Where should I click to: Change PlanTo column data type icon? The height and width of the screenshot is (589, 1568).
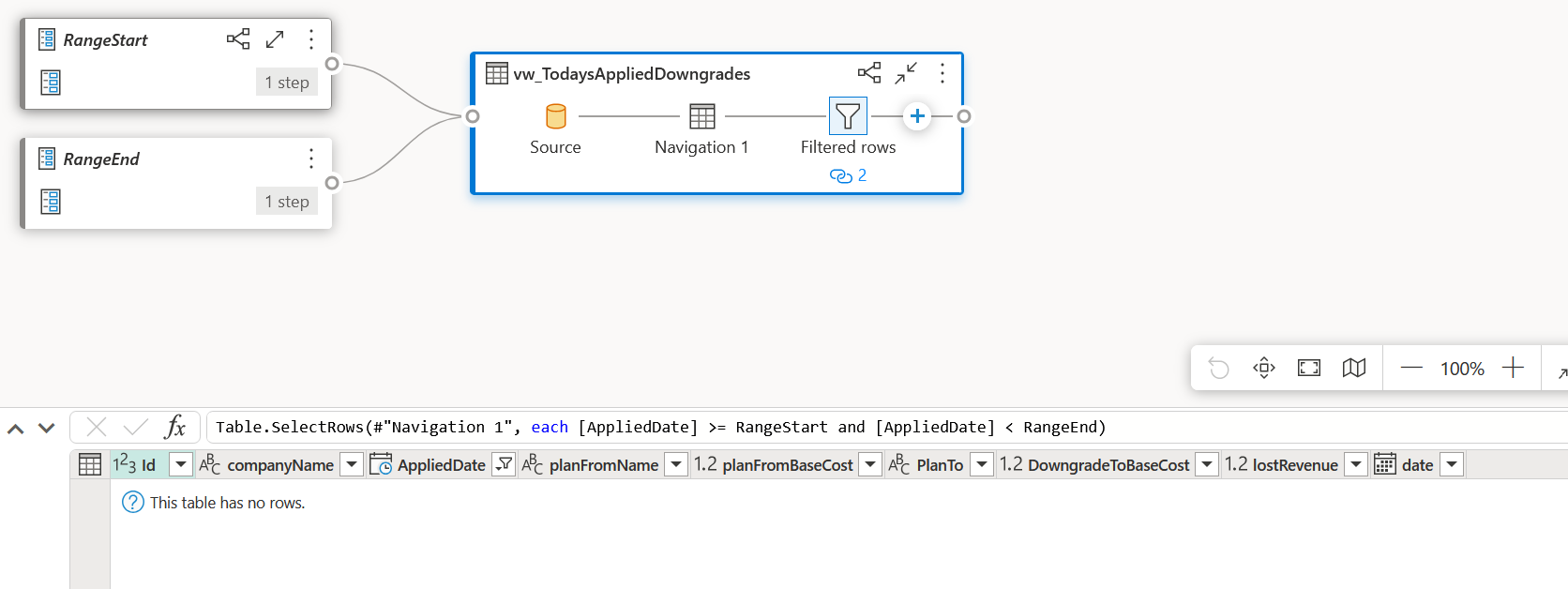click(899, 464)
